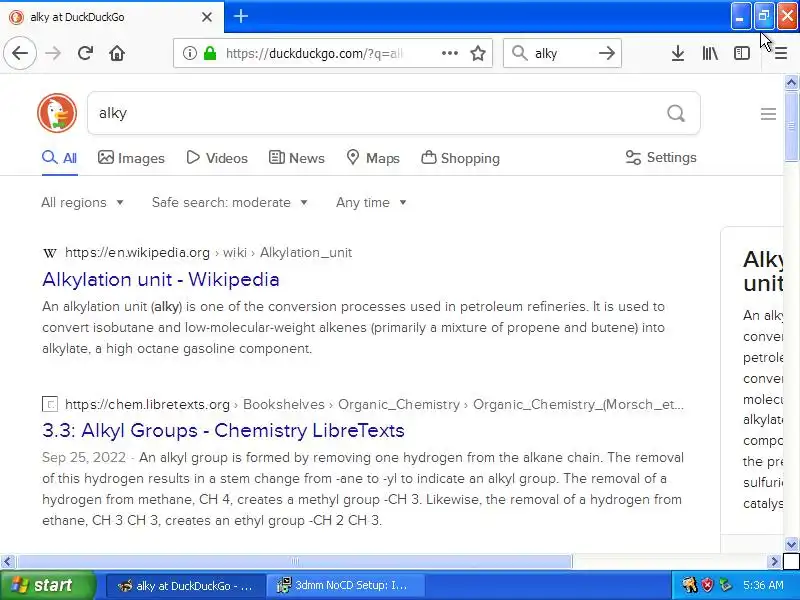
Task: Open the DuckDuckGo side menu icon
Action: coord(768,113)
